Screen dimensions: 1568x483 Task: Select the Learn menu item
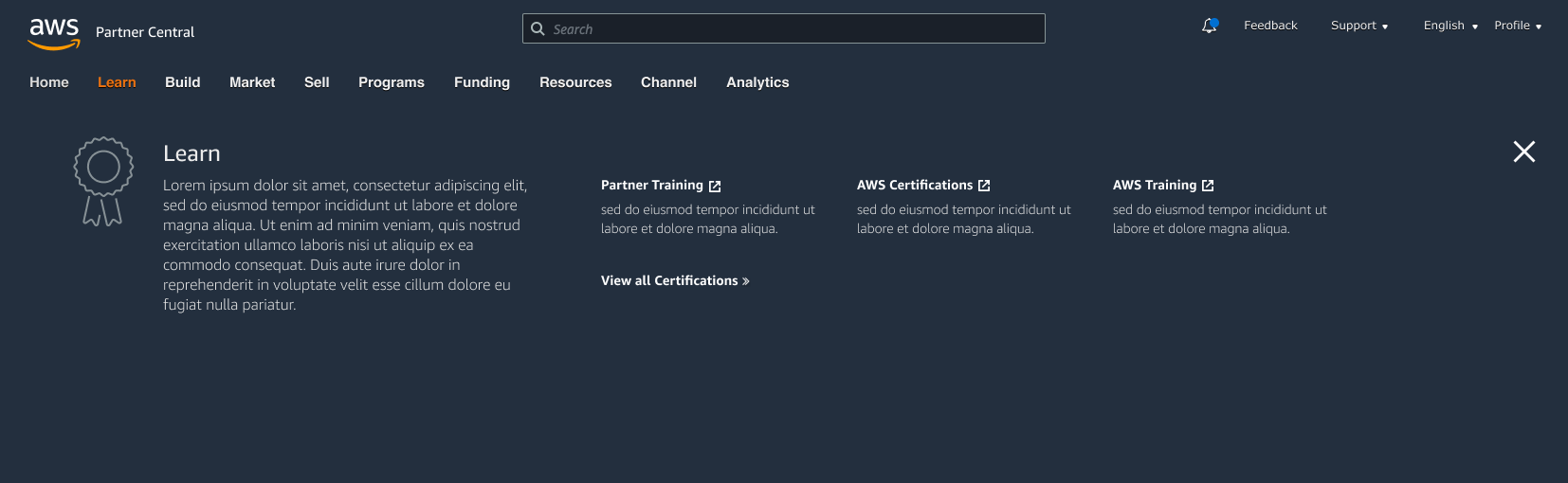point(117,82)
